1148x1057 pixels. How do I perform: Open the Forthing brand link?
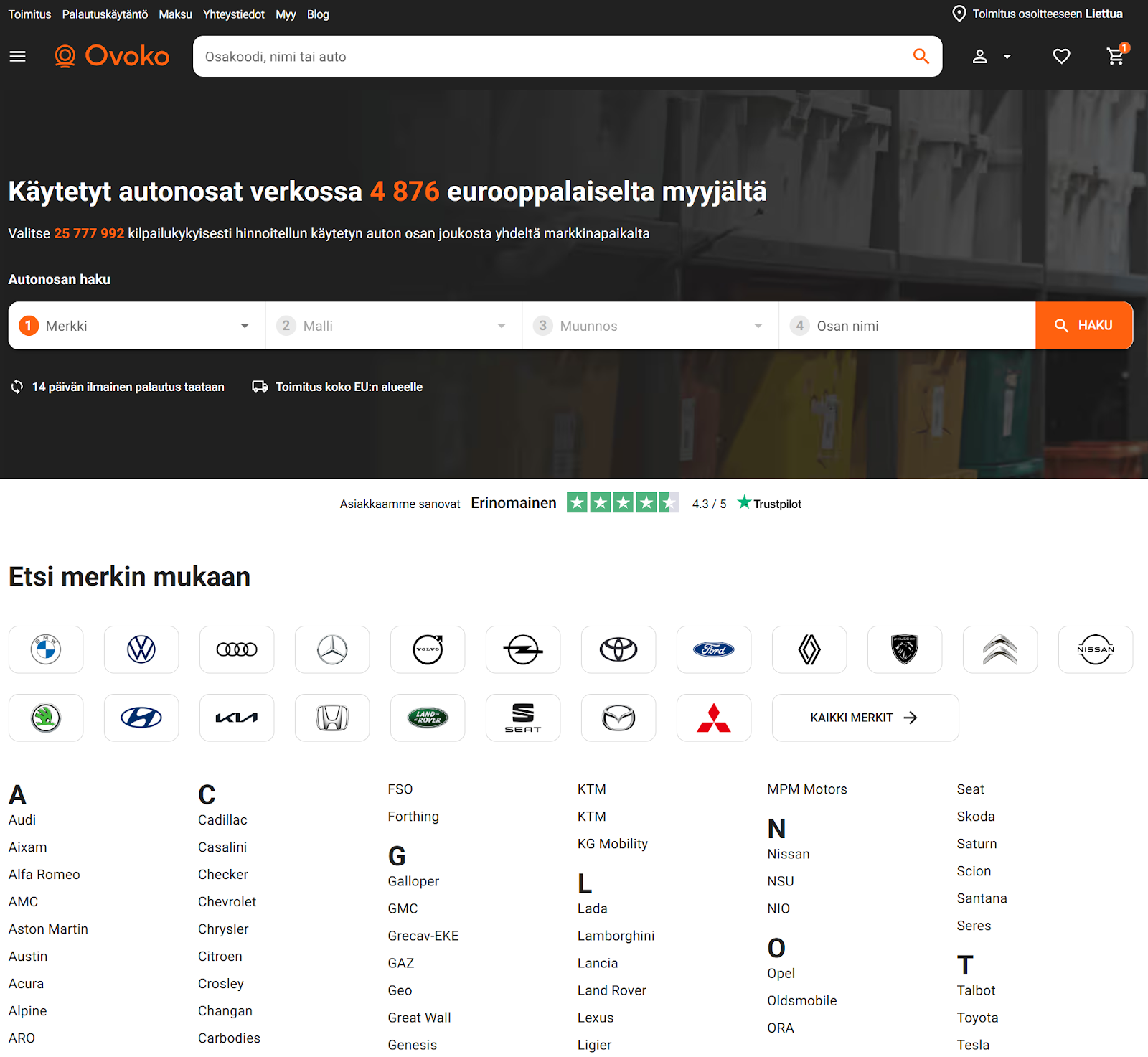point(413,817)
